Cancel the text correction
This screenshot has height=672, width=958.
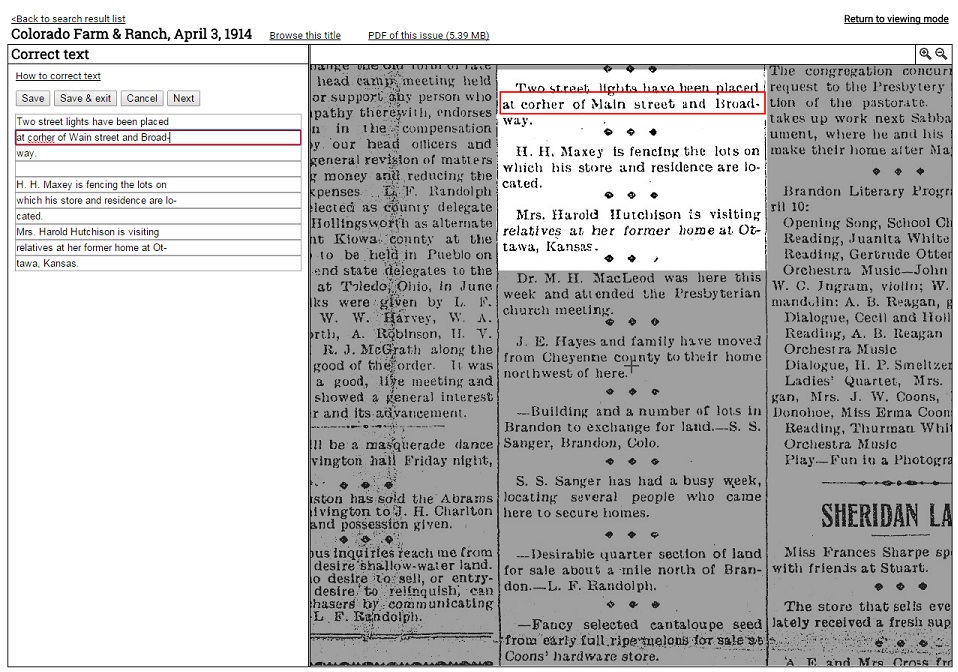pos(142,98)
